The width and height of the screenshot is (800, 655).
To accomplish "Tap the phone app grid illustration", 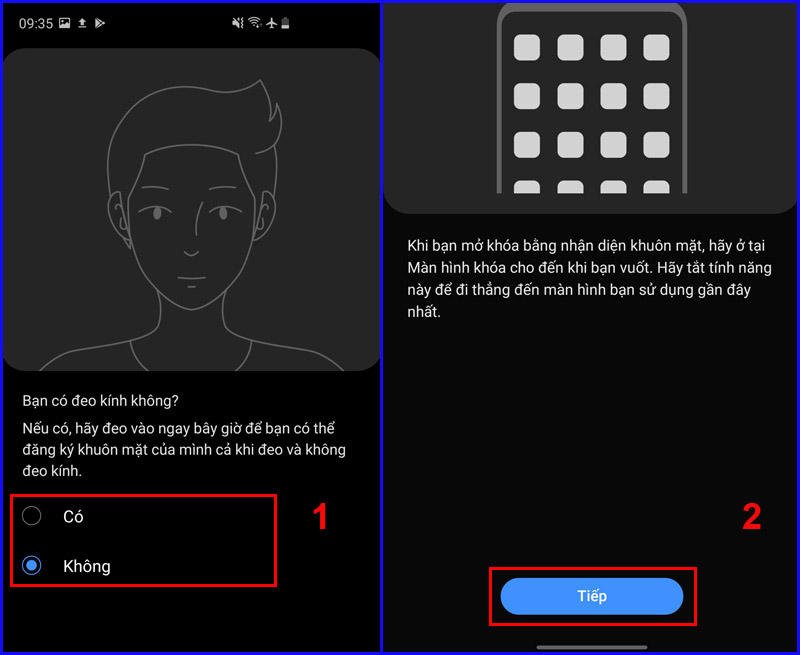I will click(x=592, y=98).
